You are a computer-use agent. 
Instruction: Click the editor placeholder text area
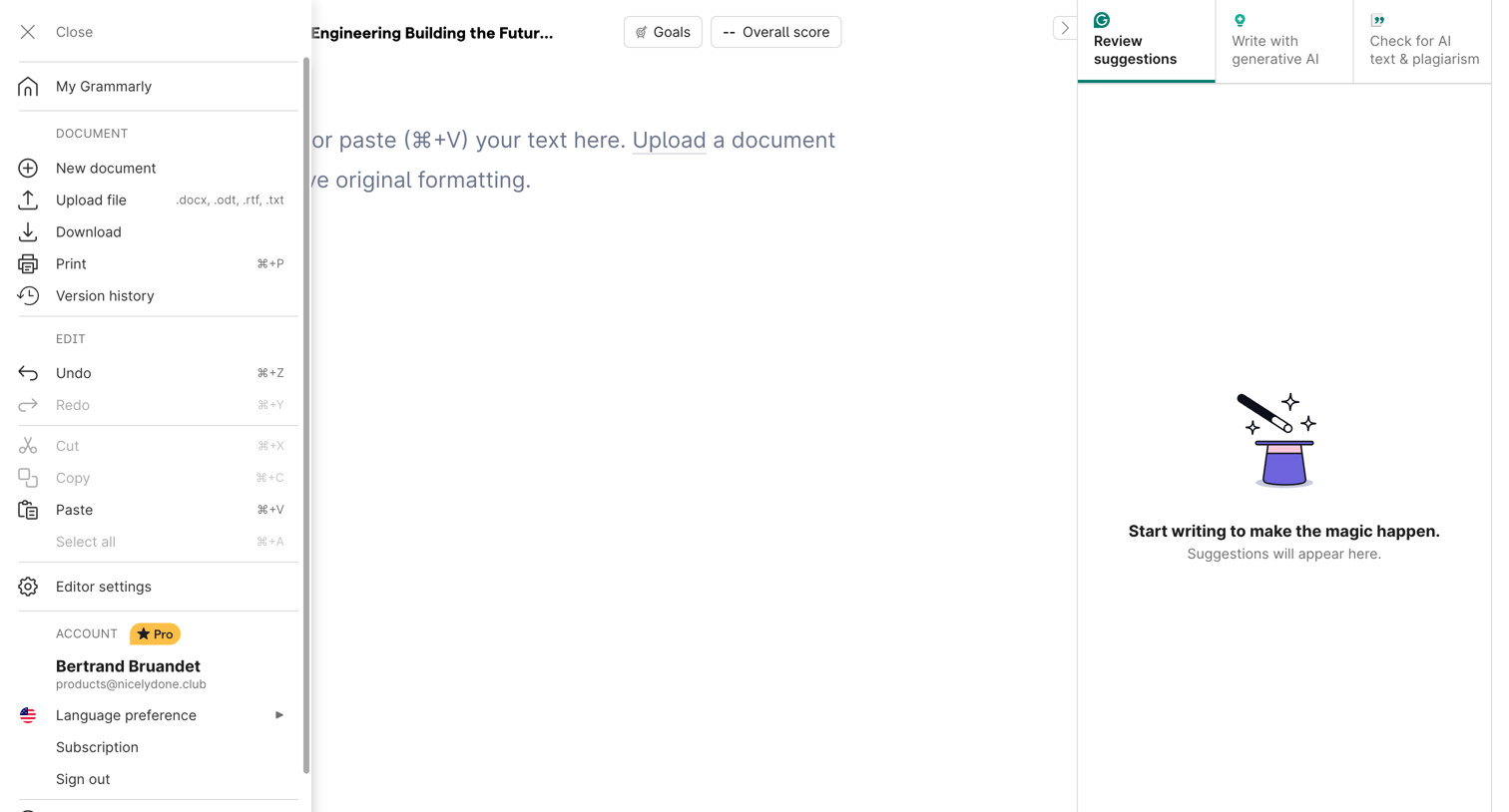point(574,160)
